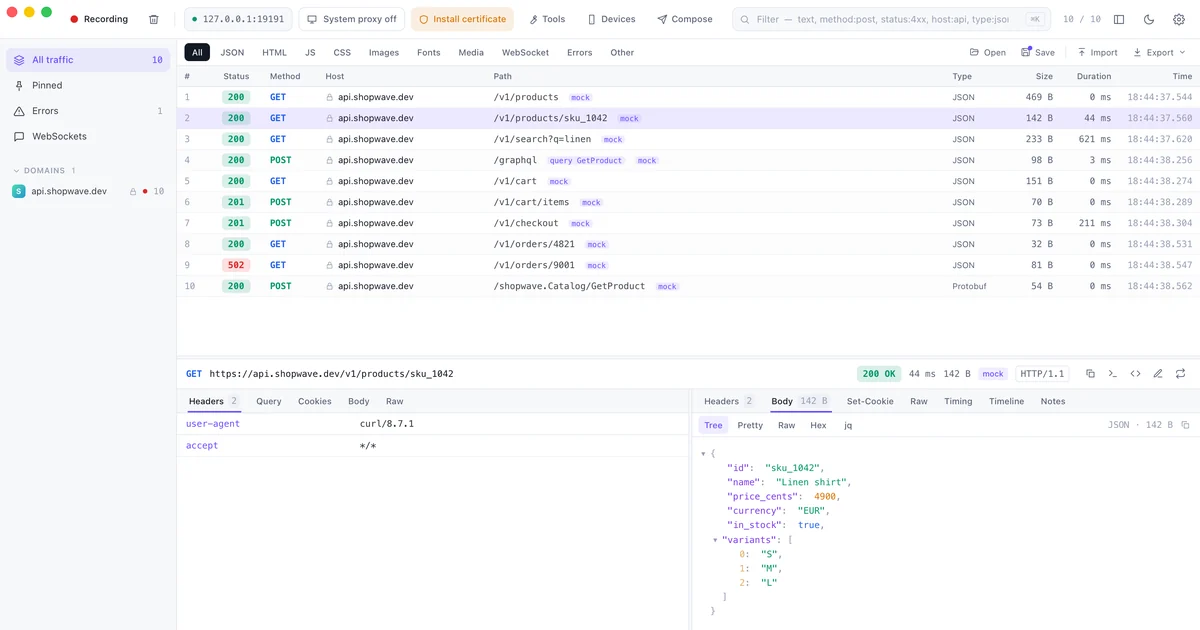Click proxy address 127.0.0.1:19191

[x=238, y=19]
